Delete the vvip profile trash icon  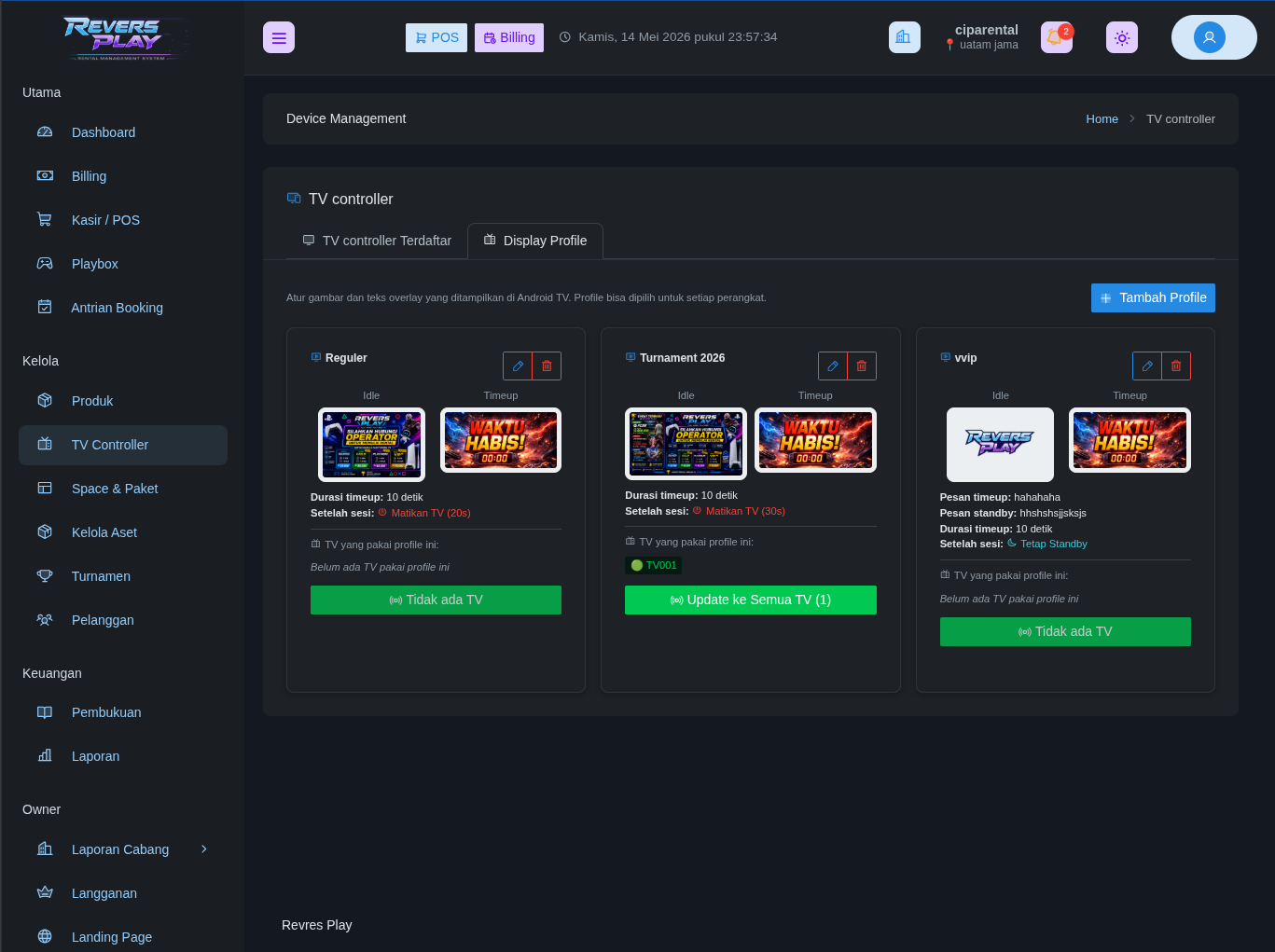(x=1176, y=366)
